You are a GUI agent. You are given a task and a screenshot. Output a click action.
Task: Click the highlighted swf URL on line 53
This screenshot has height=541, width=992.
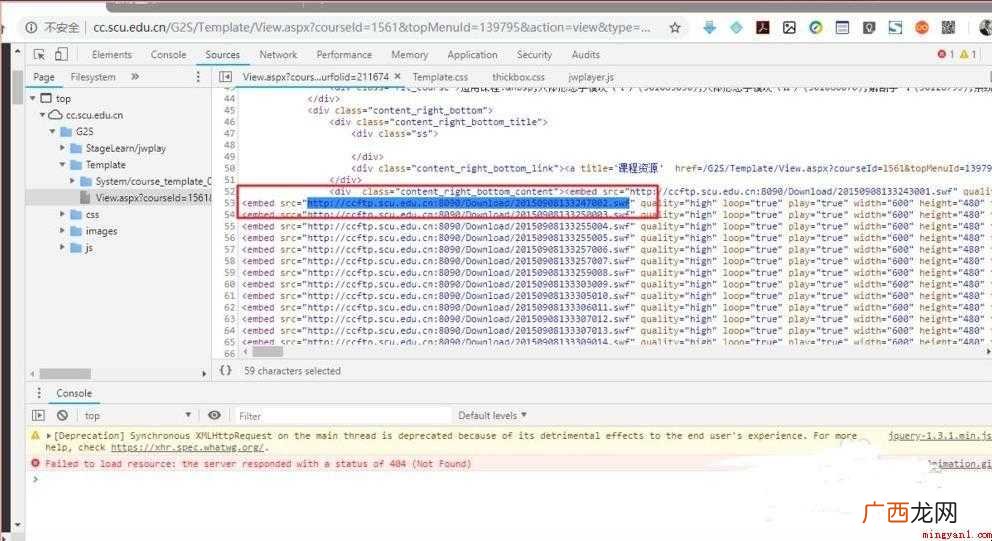tap(469, 203)
